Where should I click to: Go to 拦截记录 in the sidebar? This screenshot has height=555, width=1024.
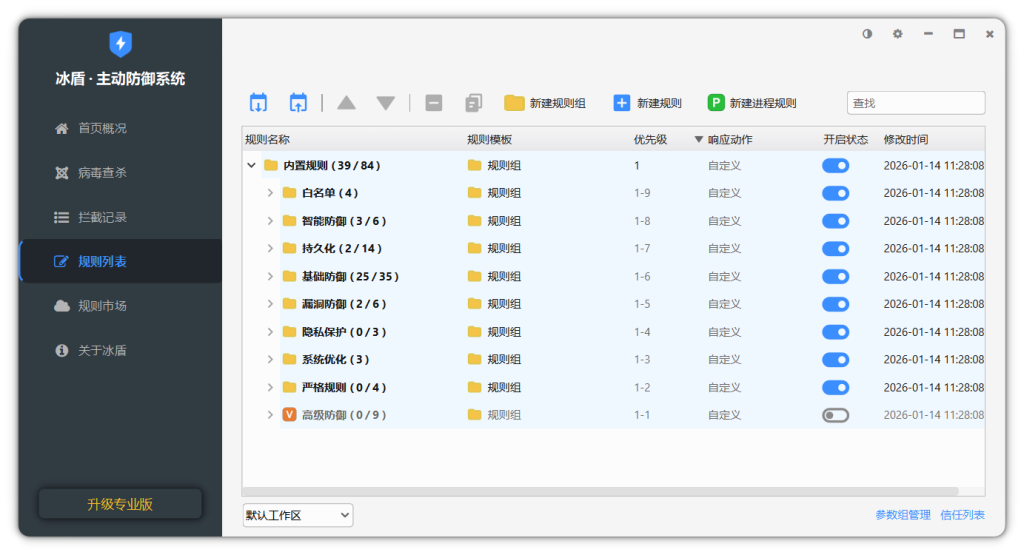tap(102, 217)
